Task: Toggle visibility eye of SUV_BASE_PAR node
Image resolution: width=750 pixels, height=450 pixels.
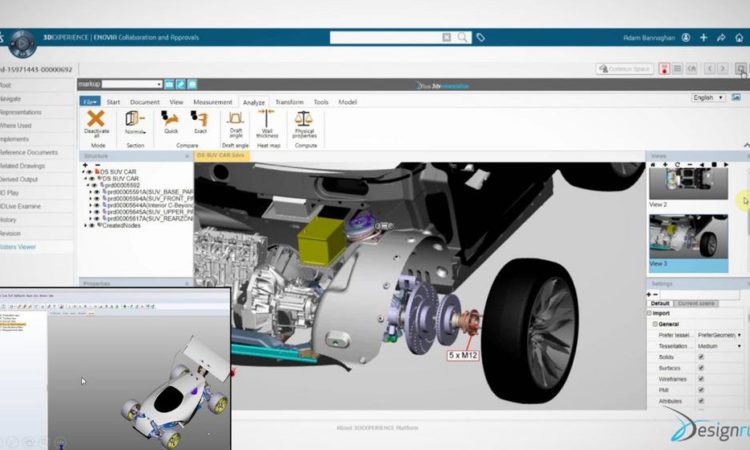Action: point(97,192)
